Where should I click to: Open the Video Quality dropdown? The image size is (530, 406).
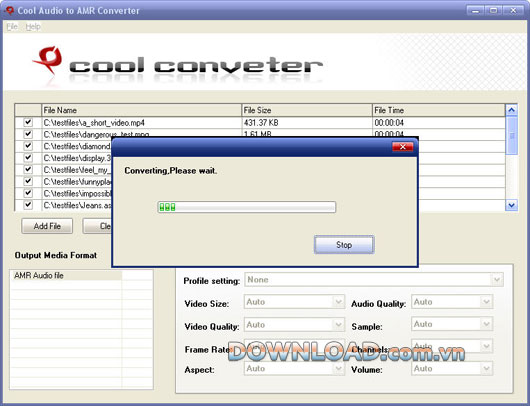(294, 325)
